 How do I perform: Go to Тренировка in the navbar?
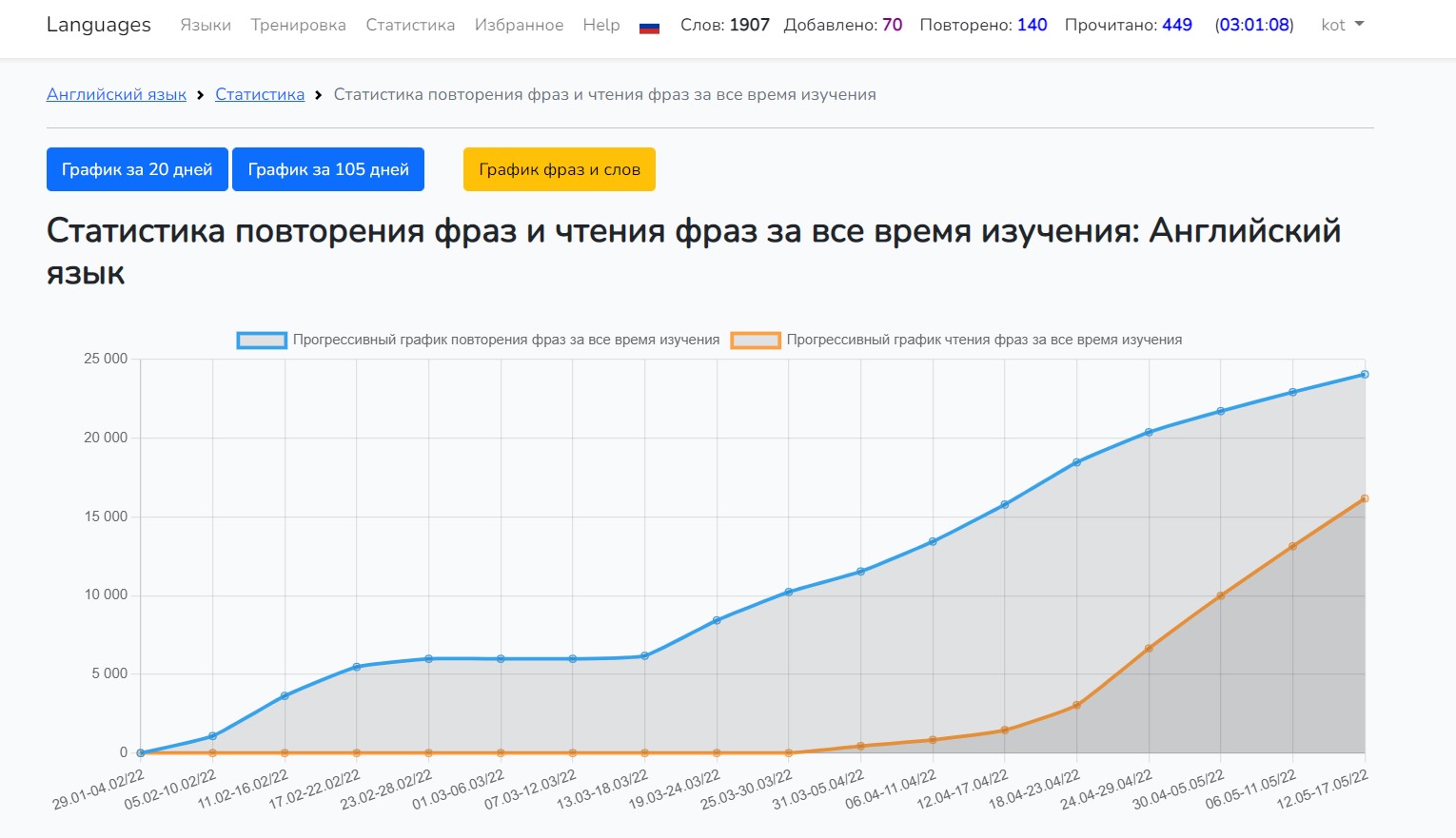click(298, 25)
